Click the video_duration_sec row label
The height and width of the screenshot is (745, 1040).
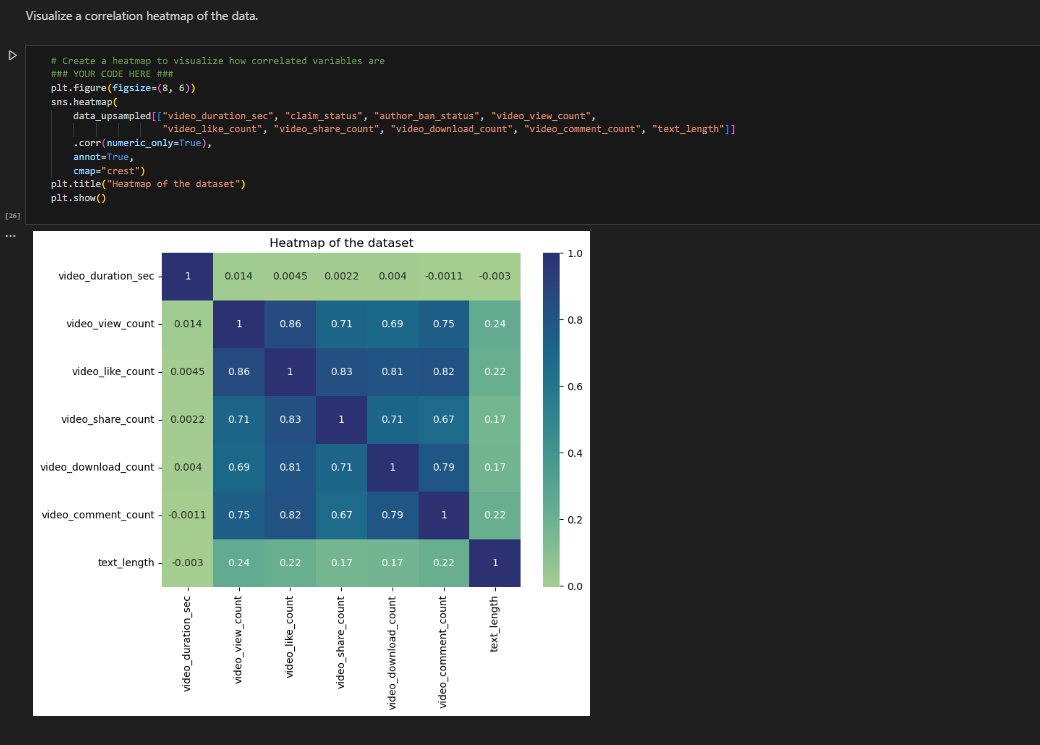click(x=108, y=276)
